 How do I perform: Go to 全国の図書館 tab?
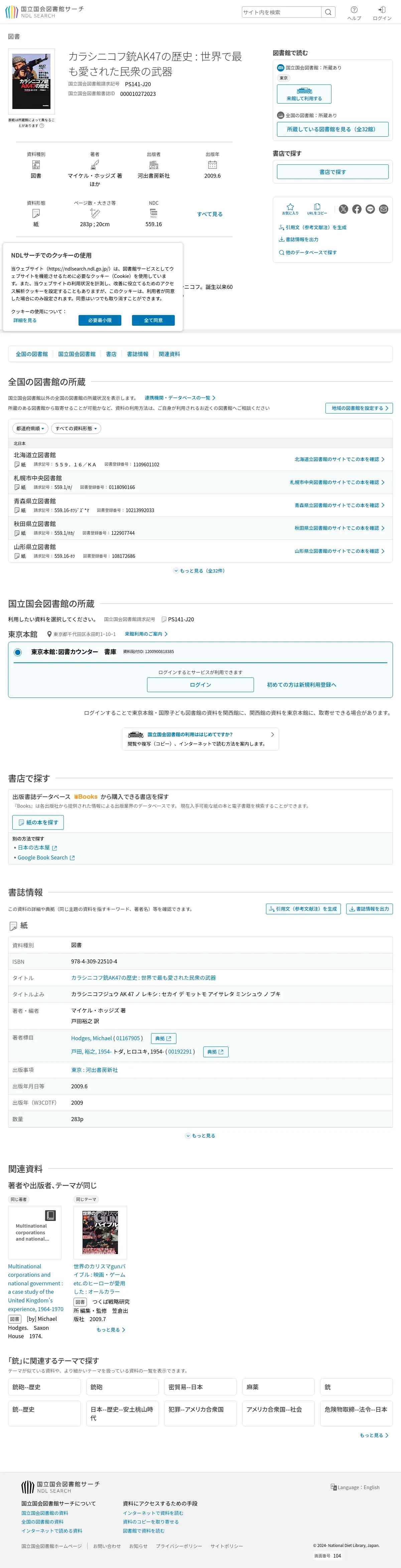(x=32, y=354)
